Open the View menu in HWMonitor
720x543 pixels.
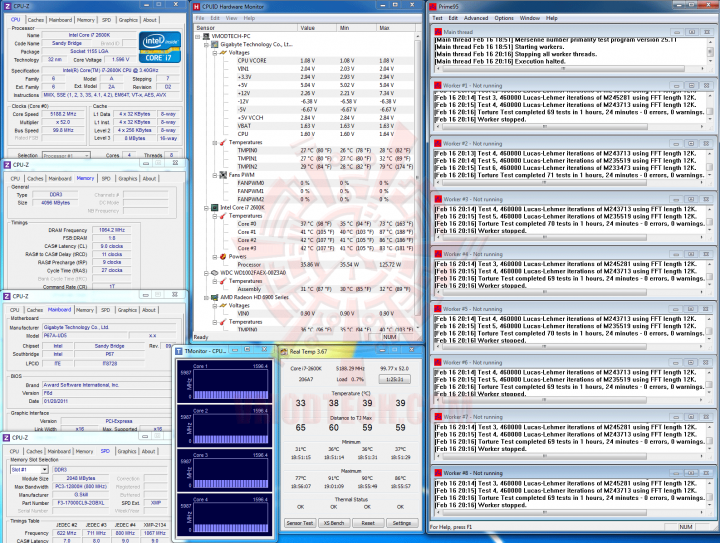231,18
